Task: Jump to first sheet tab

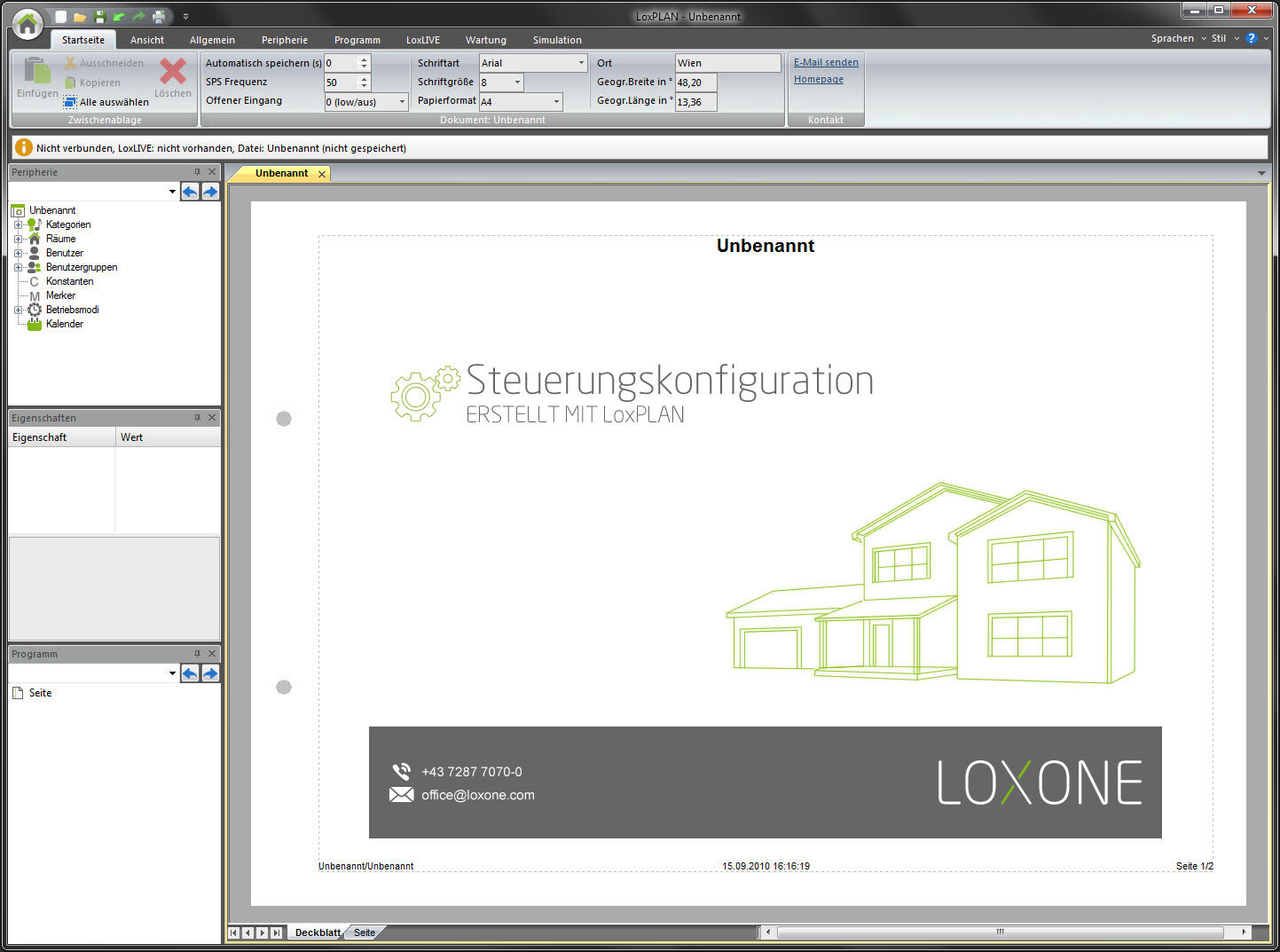Action: pos(233,932)
